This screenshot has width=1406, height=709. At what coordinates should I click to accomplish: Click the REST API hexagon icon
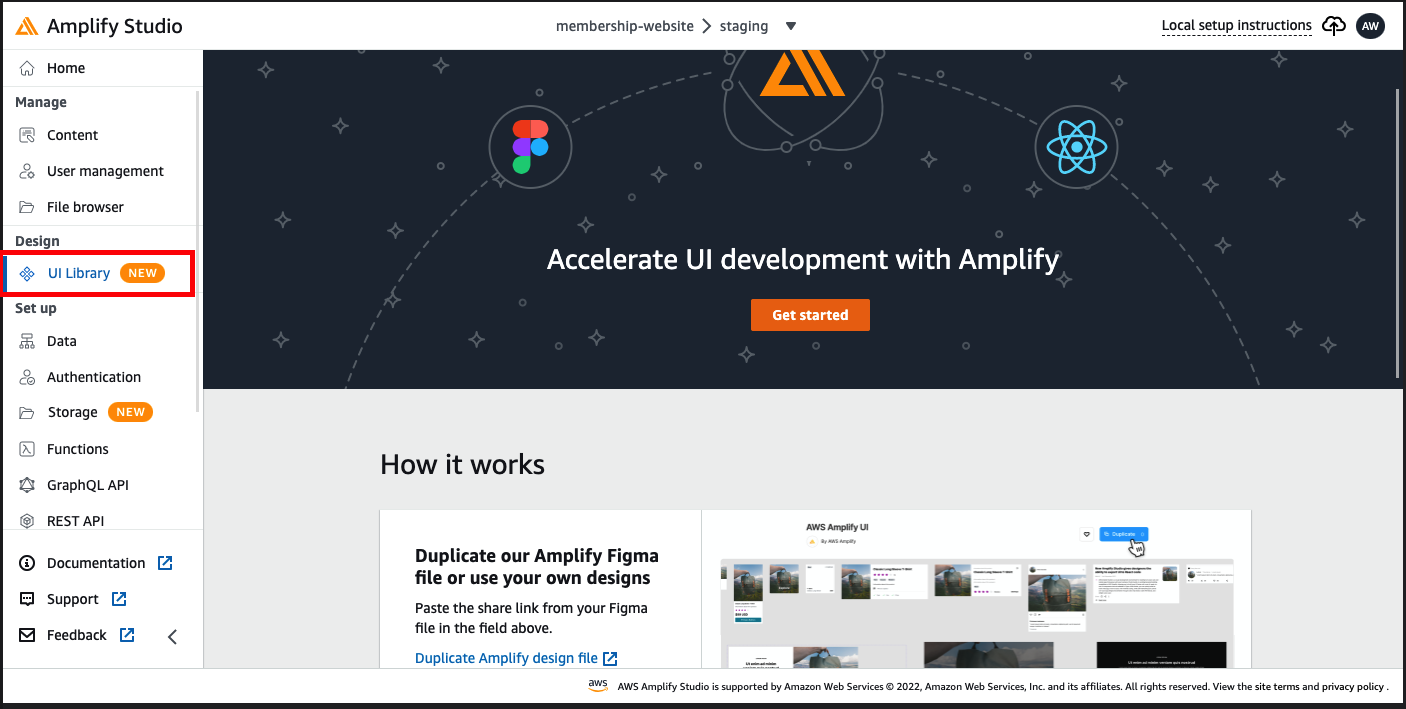point(27,521)
